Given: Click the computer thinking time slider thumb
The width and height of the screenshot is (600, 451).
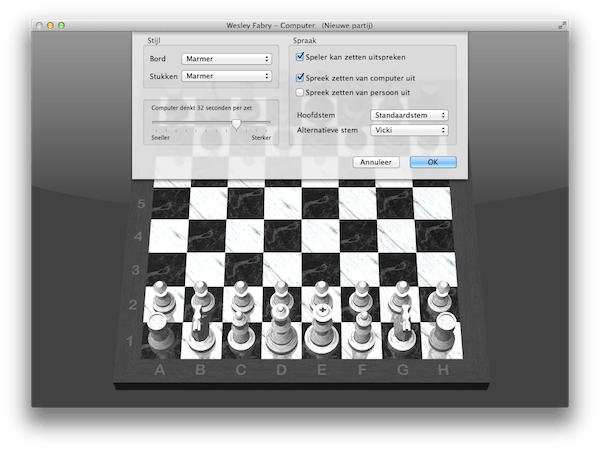Looking at the screenshot, I should point(236,124).
